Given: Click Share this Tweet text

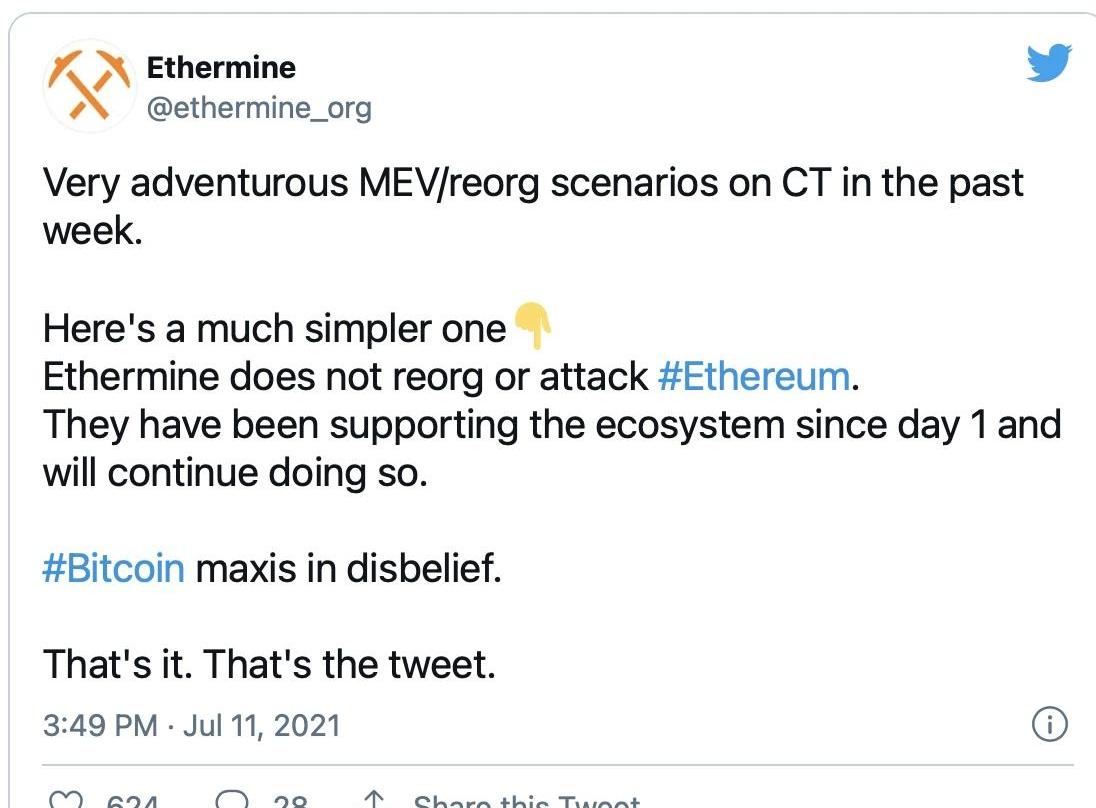Looking at the screenshot, I should (x=526, y=800).
